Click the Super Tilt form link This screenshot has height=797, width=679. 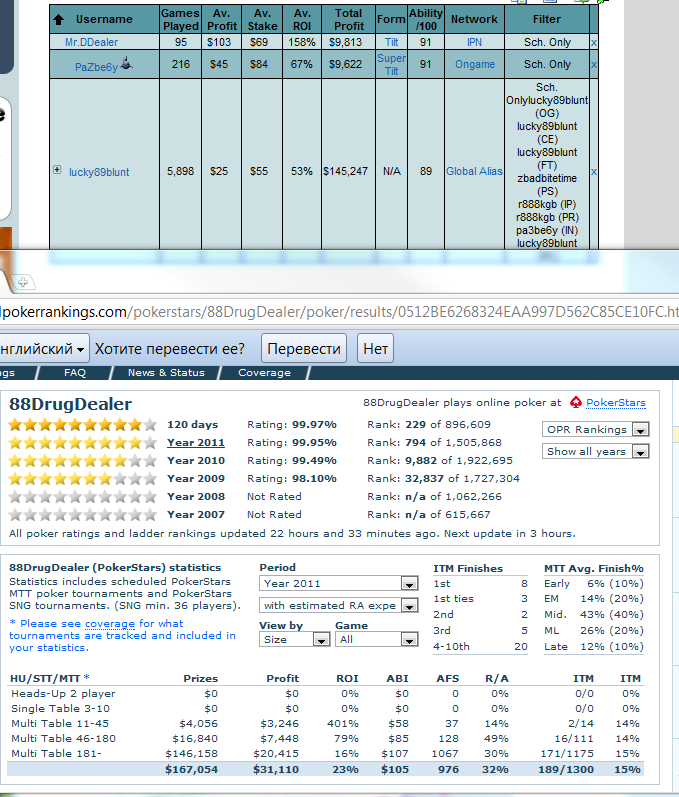391,65
